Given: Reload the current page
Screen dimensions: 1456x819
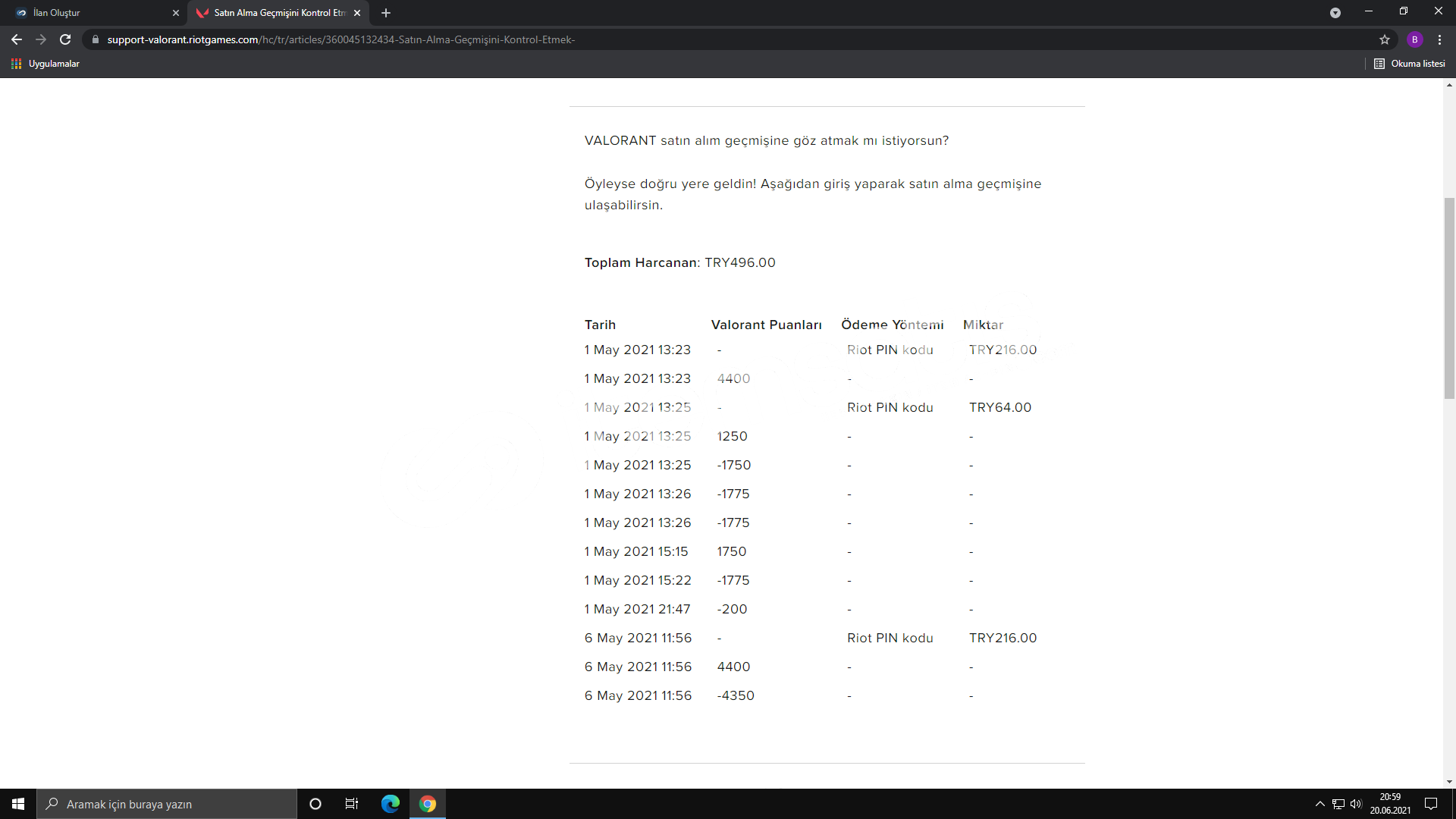Looking at the screenshot, I should [x=65, y=39].
